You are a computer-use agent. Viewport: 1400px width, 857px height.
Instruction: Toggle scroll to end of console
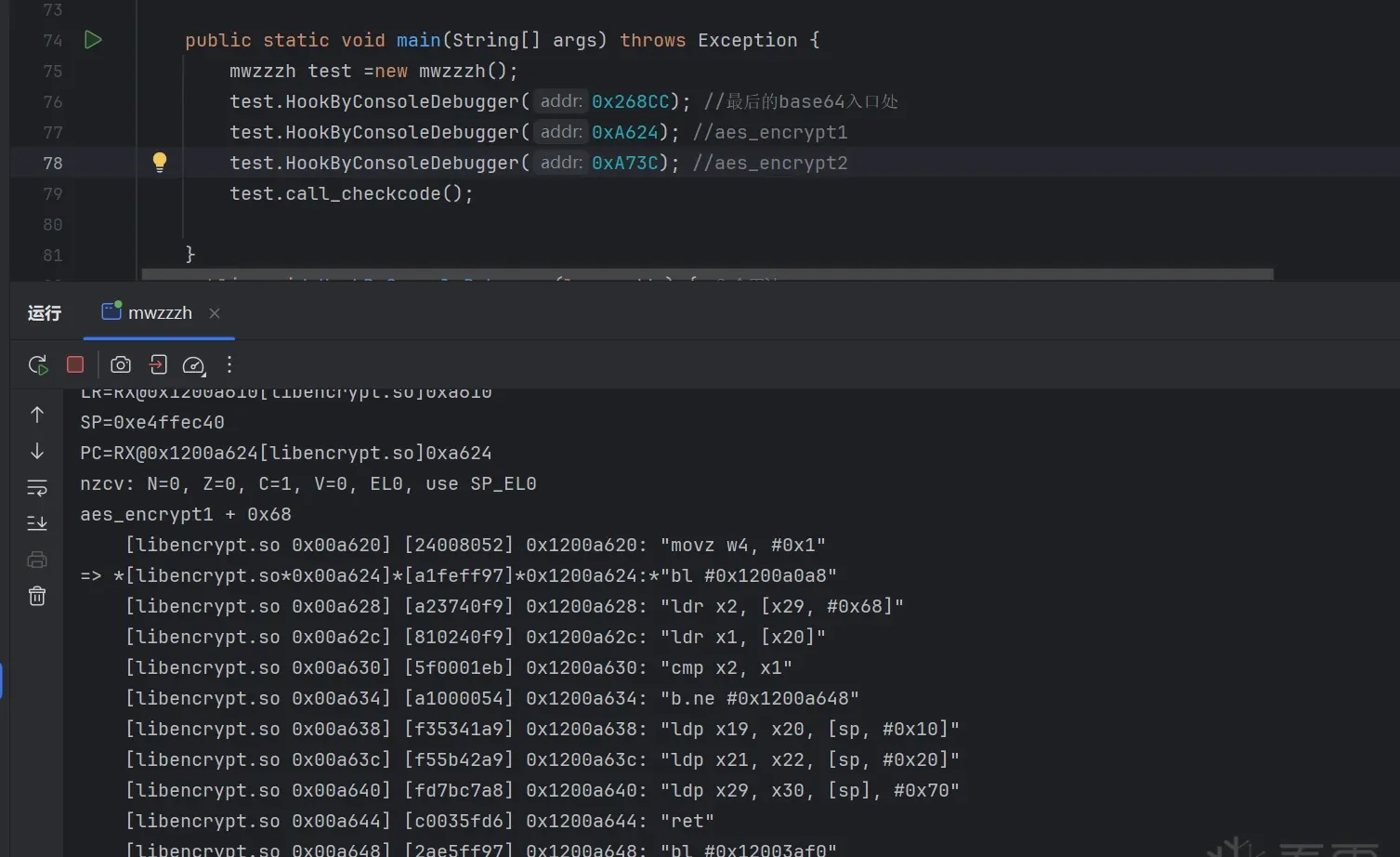click(37, 523)
